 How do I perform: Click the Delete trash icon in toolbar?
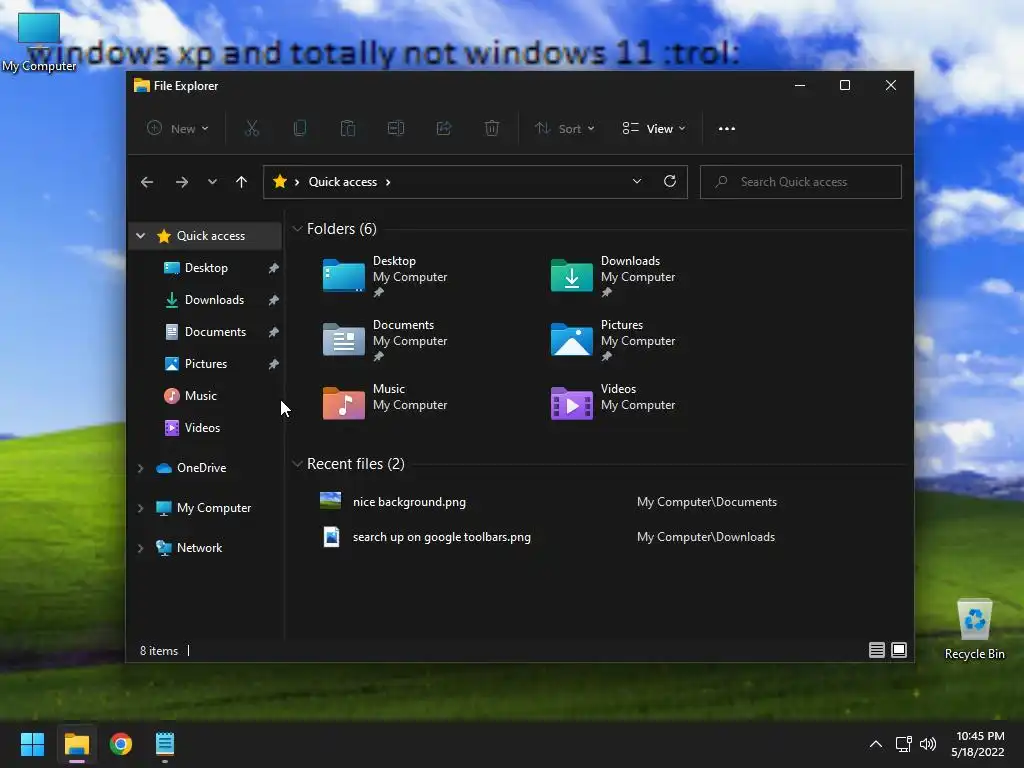tap(492, 129)
